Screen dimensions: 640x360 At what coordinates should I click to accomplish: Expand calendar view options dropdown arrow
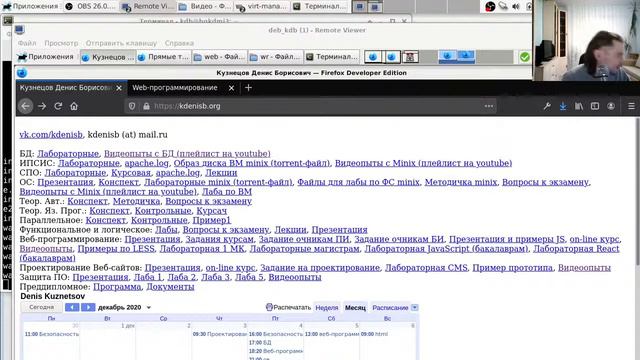click(x=415, y=307)
